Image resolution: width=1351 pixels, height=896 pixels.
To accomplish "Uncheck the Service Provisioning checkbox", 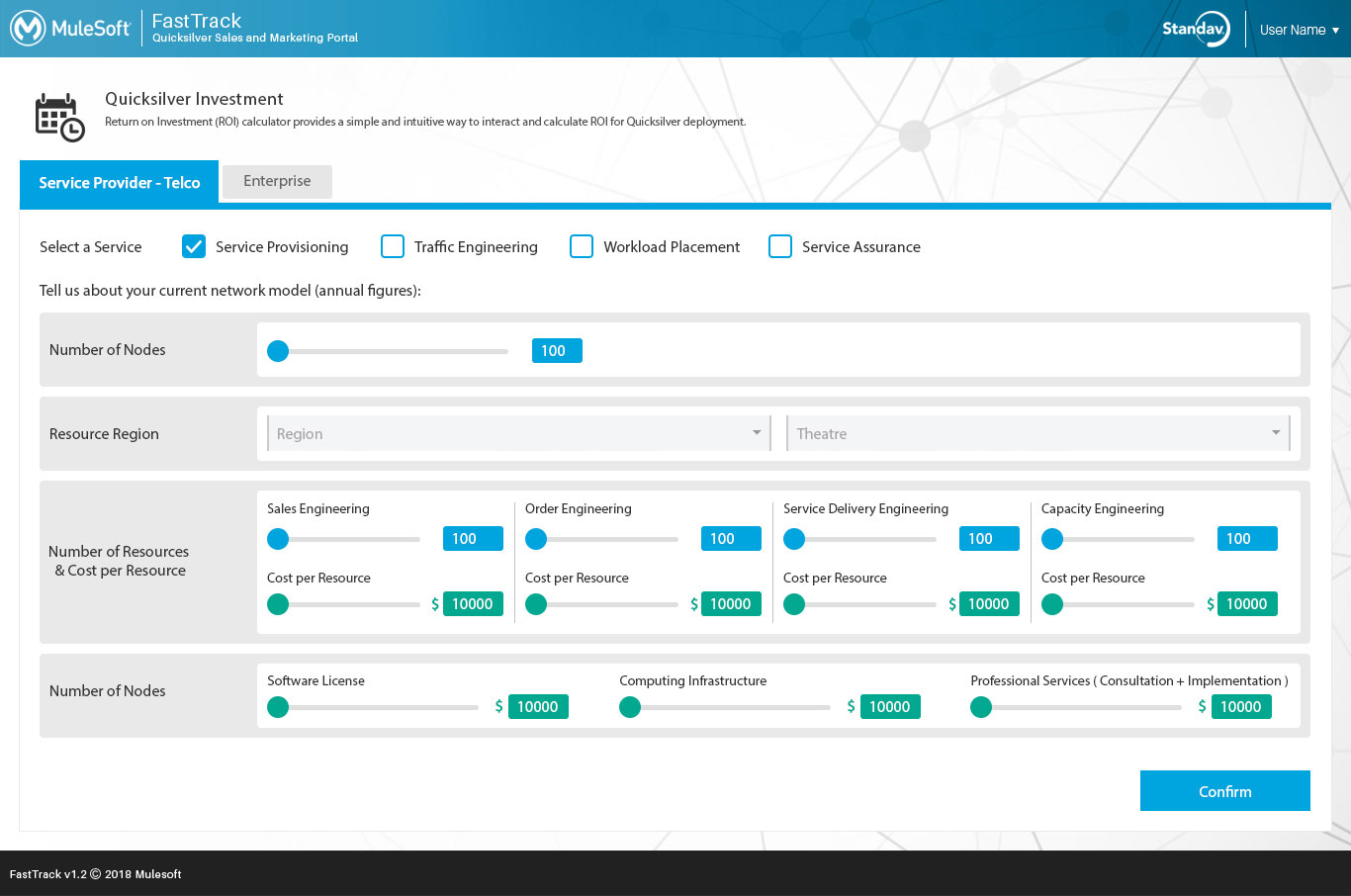I will click(x=194, y=247).
